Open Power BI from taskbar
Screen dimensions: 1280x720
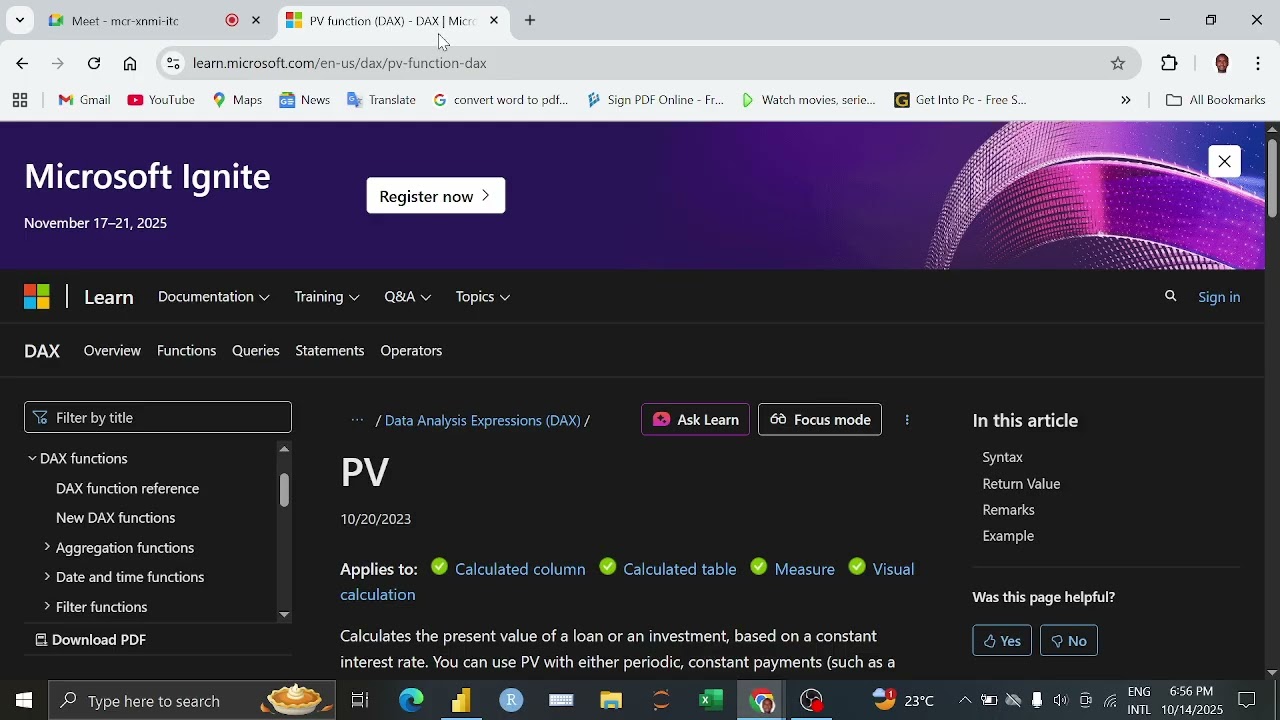point(461,701)
